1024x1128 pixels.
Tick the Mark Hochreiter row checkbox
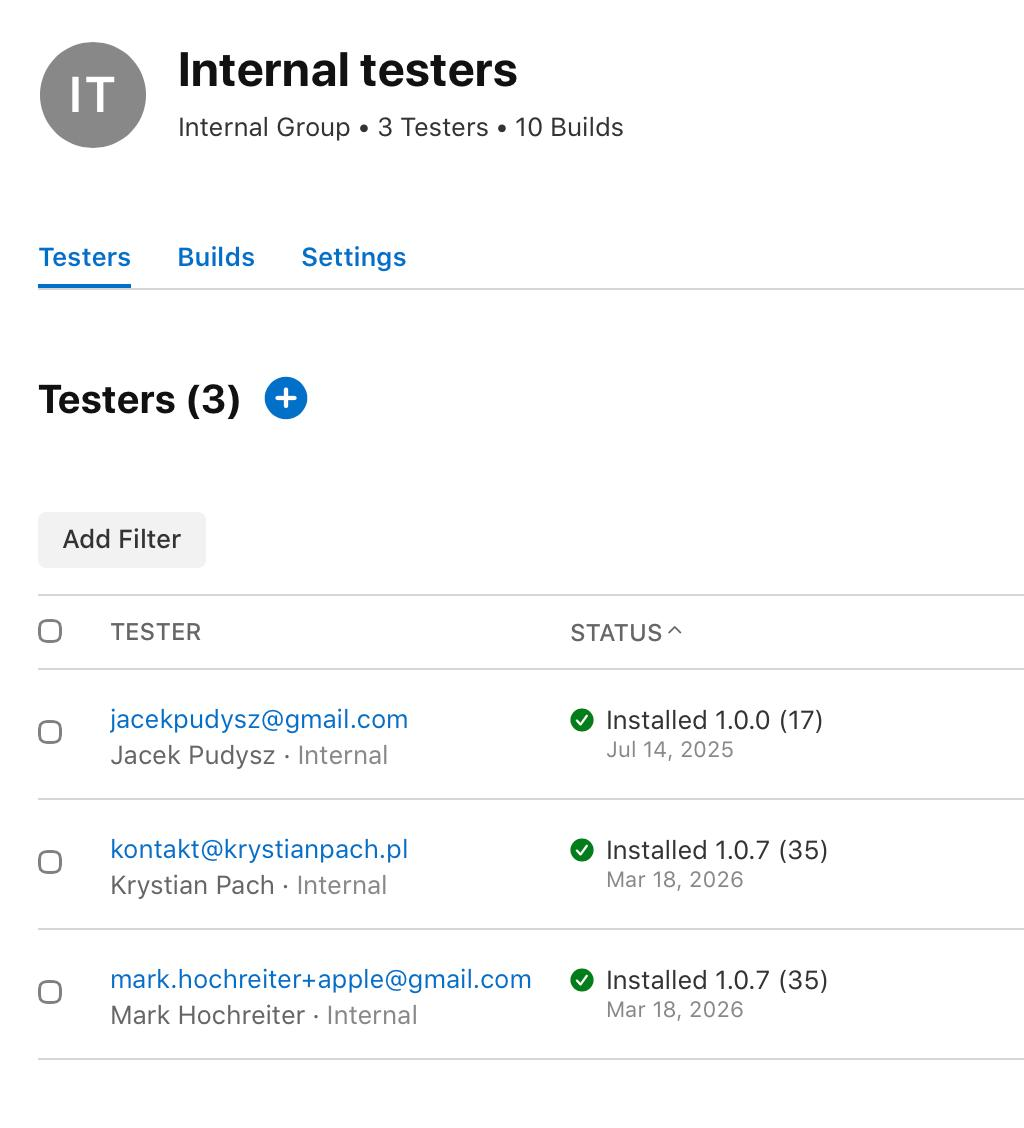(50, 992)
